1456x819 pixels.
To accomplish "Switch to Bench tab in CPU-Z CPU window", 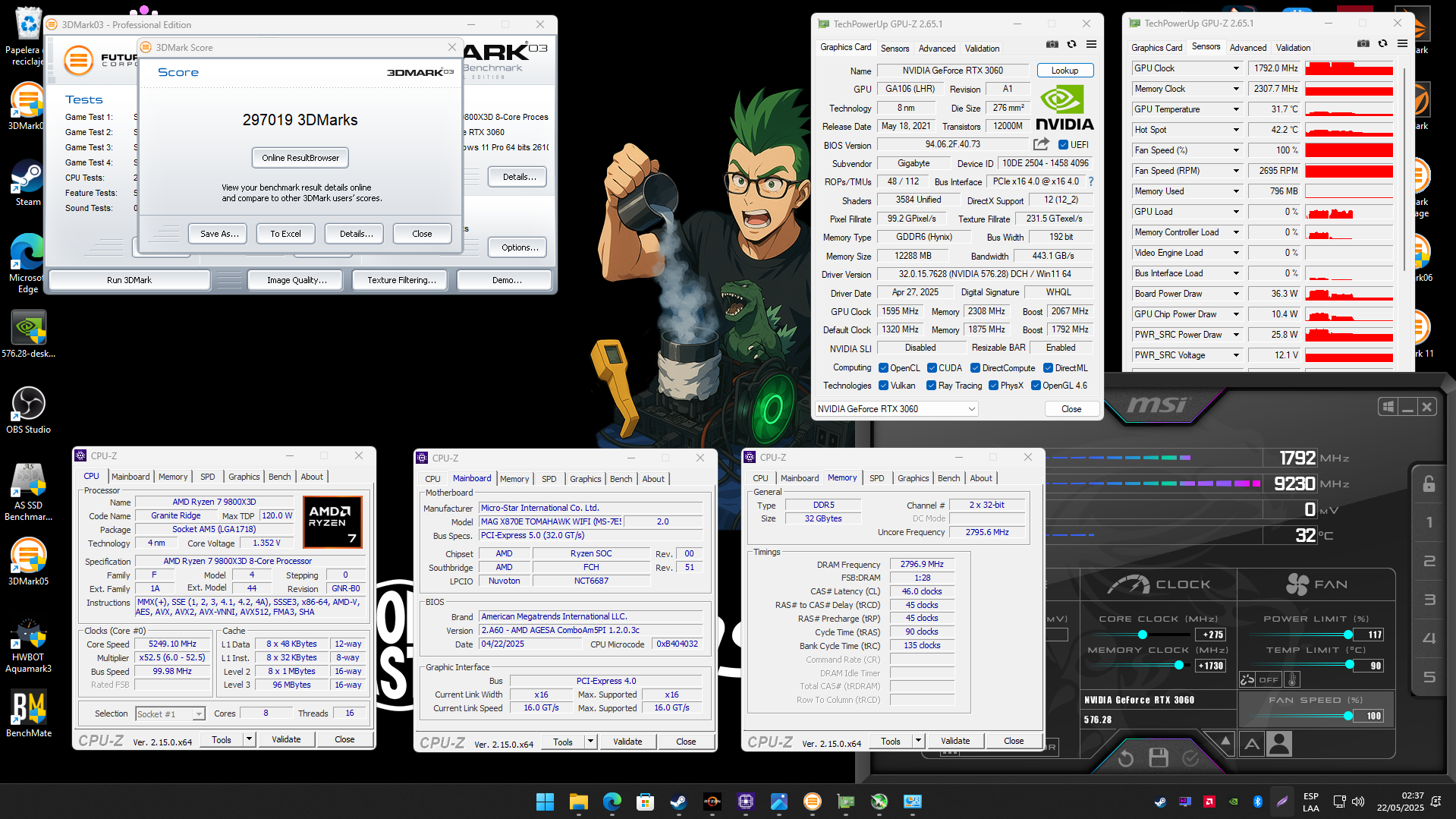I will coord(279,477).
